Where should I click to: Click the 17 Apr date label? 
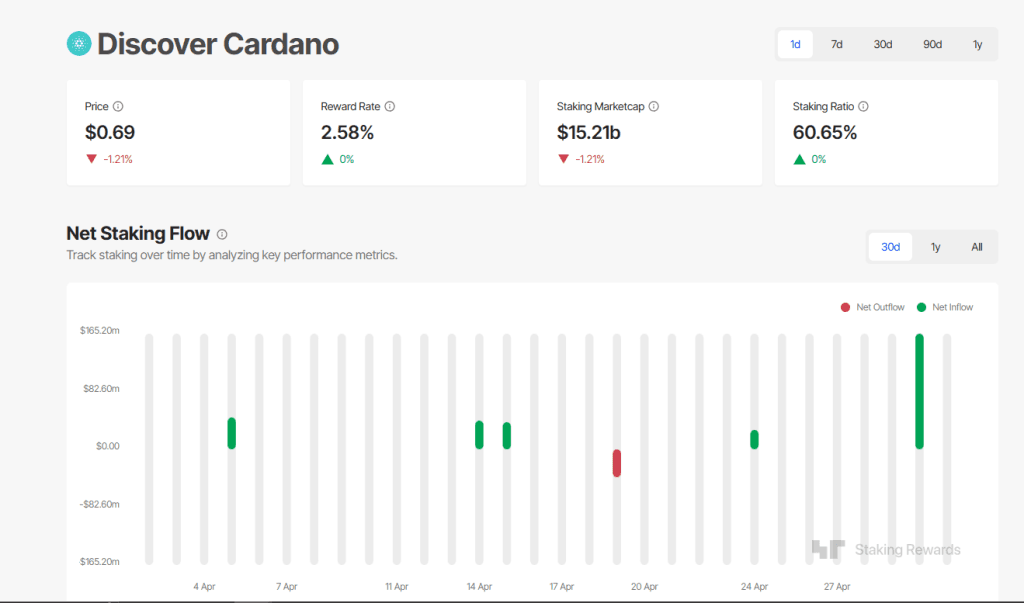pos(562,587)
